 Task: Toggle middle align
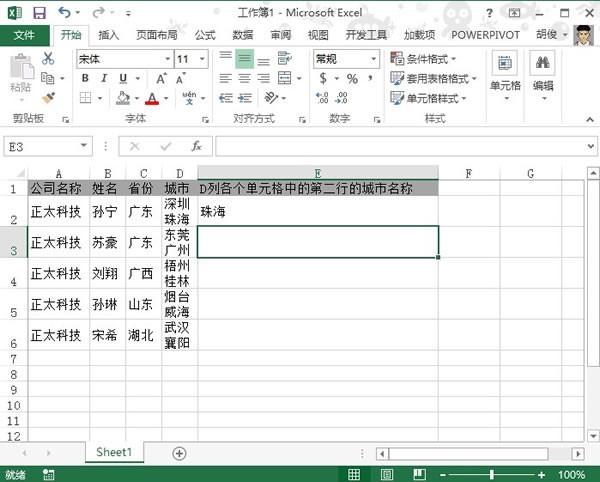tap(244, 59)
